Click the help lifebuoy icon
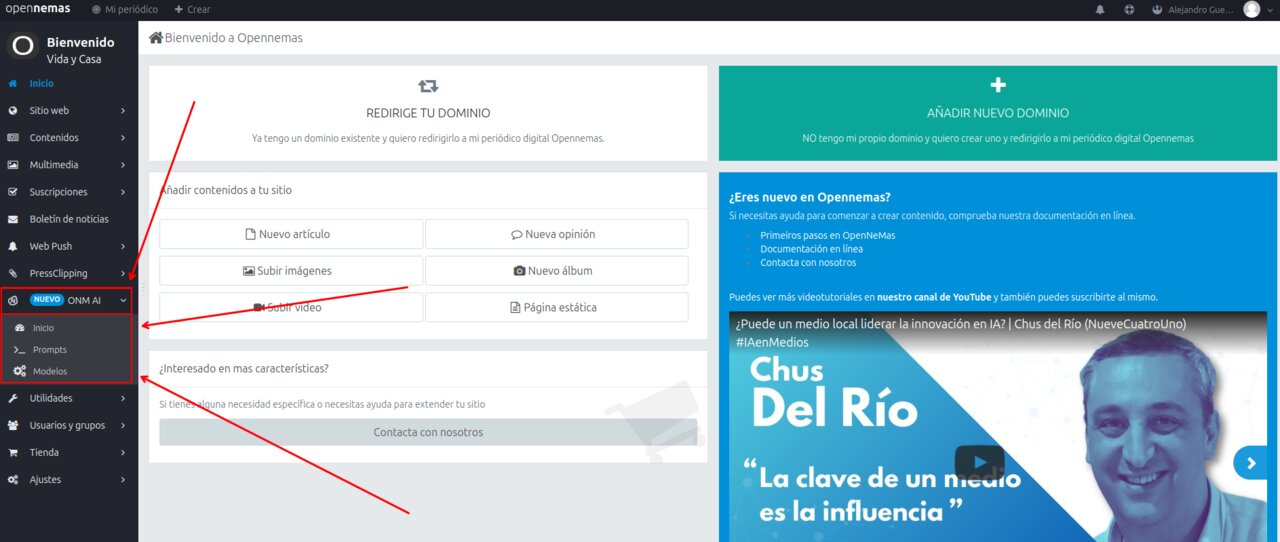This screenshot has height=542, width=1280. pos(1129,9)
